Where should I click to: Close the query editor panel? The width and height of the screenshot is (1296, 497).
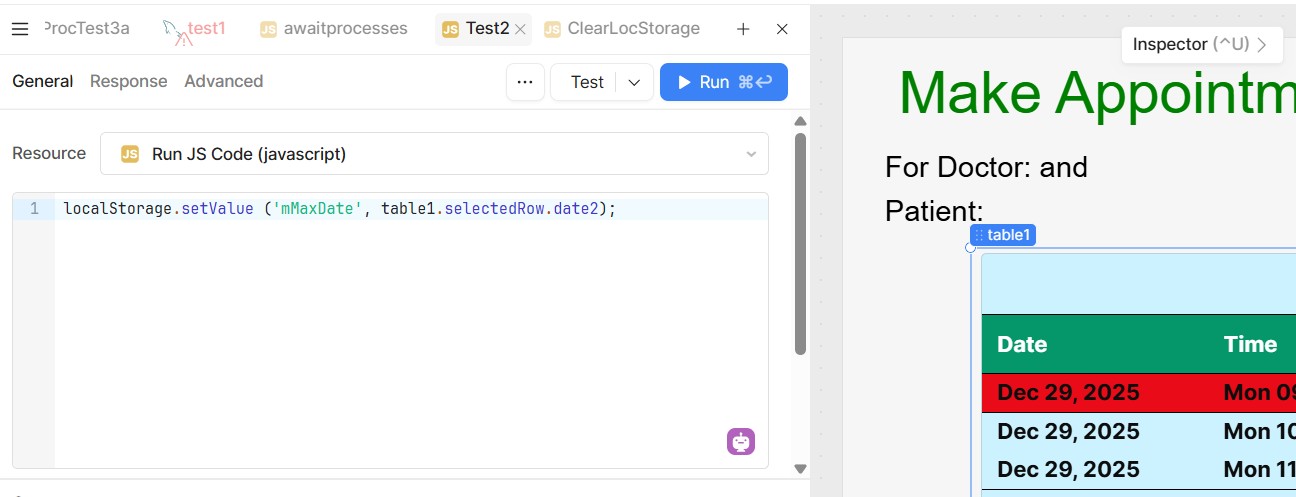coord(782,29)
